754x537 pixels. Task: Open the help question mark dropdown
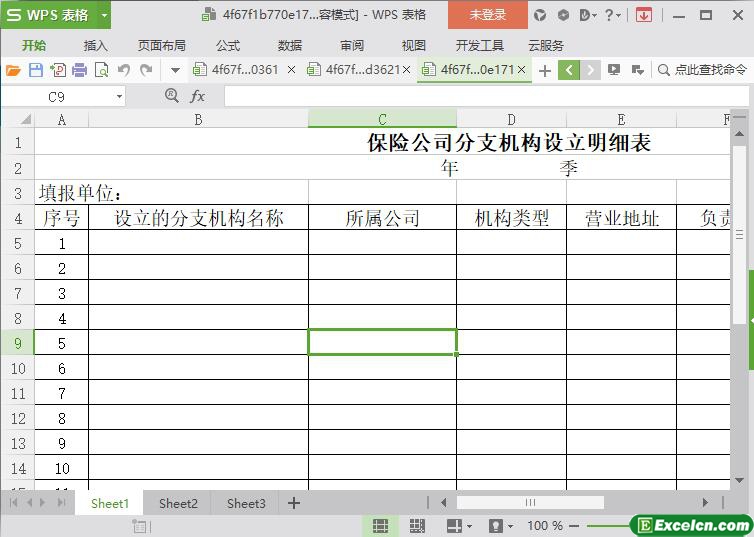(x=612, y=15)
